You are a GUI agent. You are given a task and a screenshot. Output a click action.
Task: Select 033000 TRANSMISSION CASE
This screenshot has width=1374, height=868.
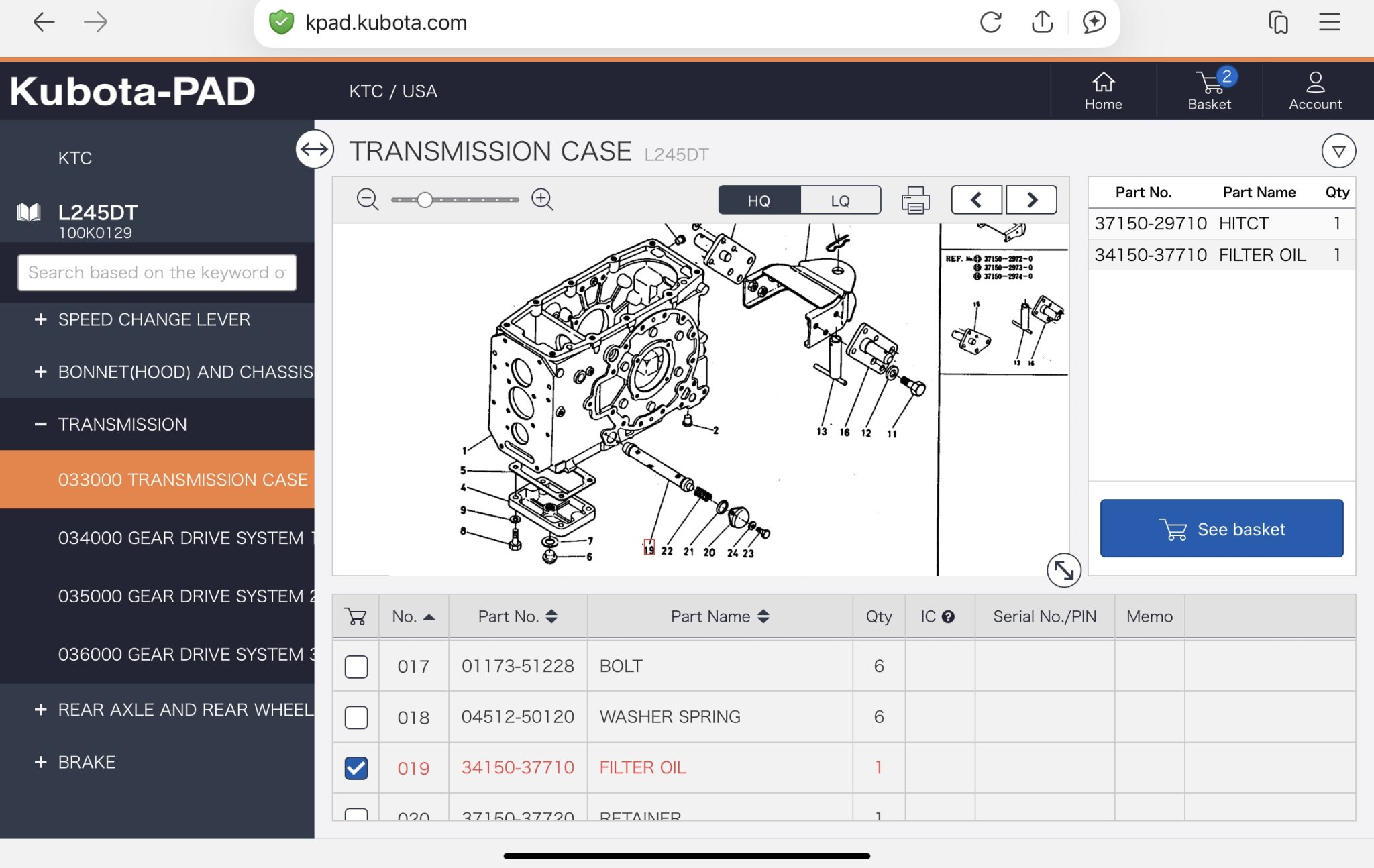[x=157, y=480]
